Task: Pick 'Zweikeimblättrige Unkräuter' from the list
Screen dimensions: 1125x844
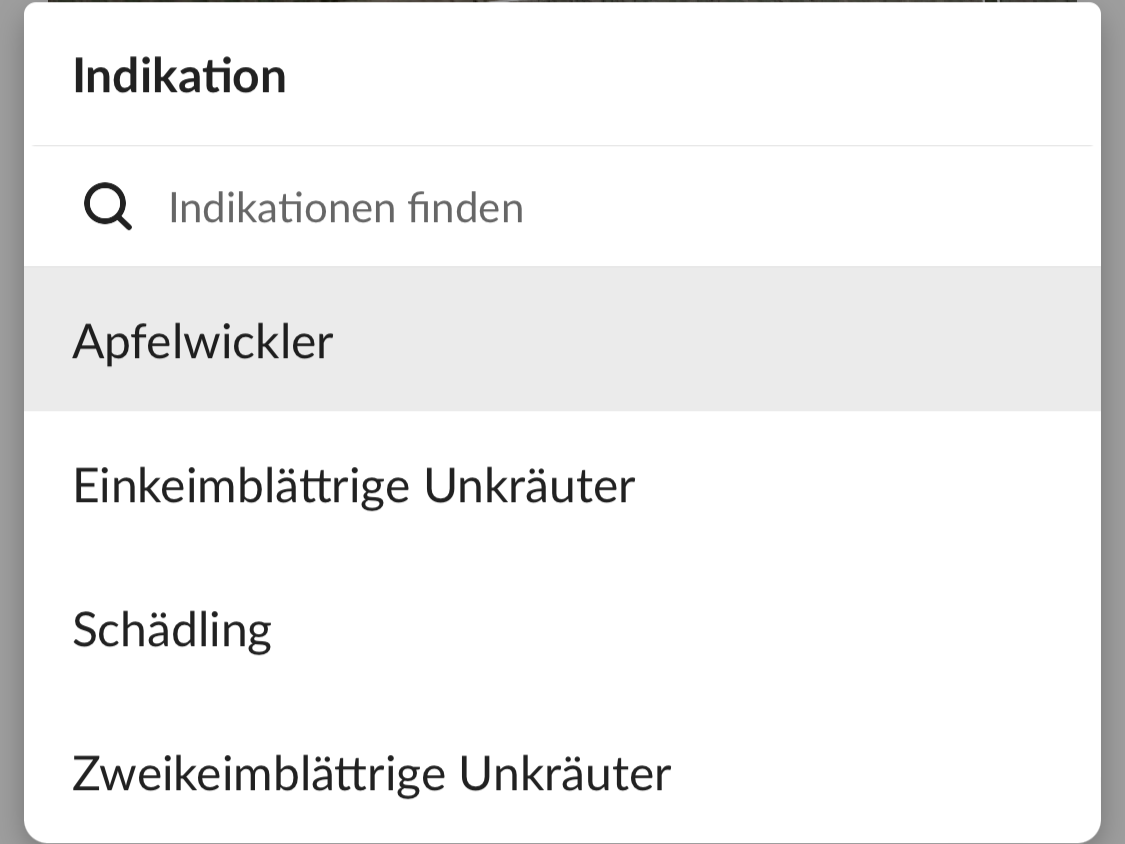Action: [x=371, y=774]
